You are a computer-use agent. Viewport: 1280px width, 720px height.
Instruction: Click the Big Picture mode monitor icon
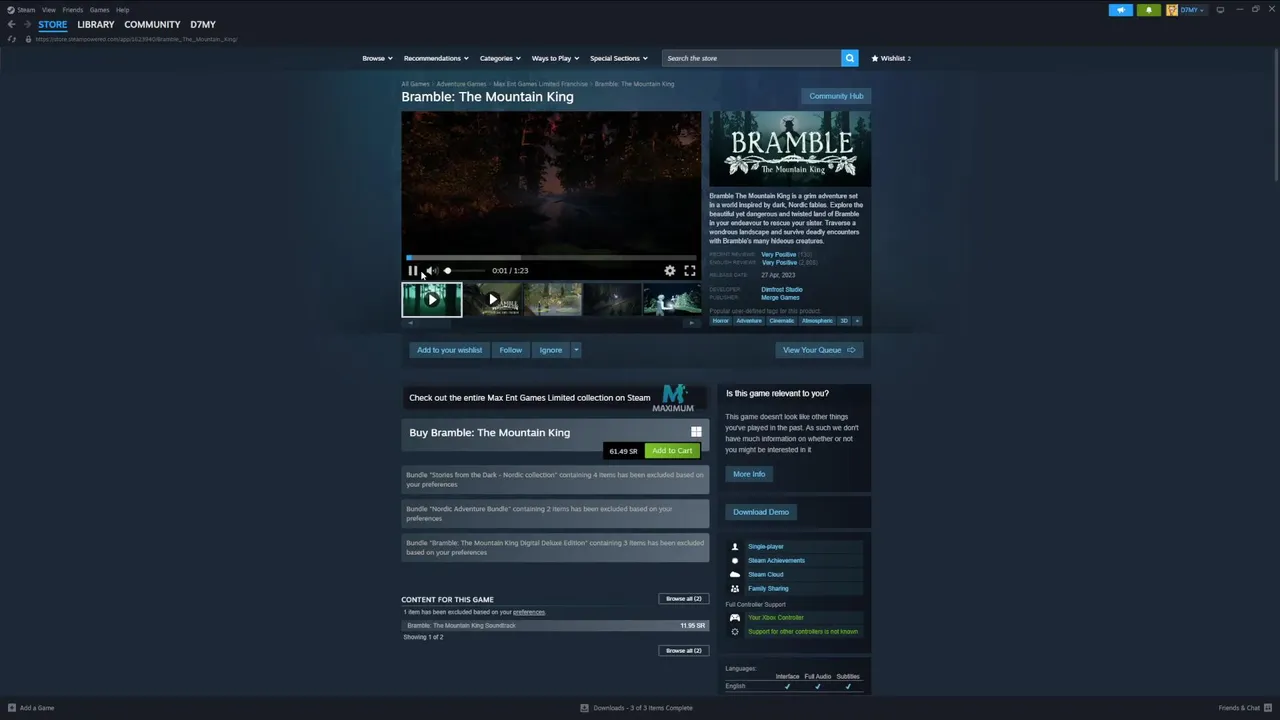pos(1220,10)
